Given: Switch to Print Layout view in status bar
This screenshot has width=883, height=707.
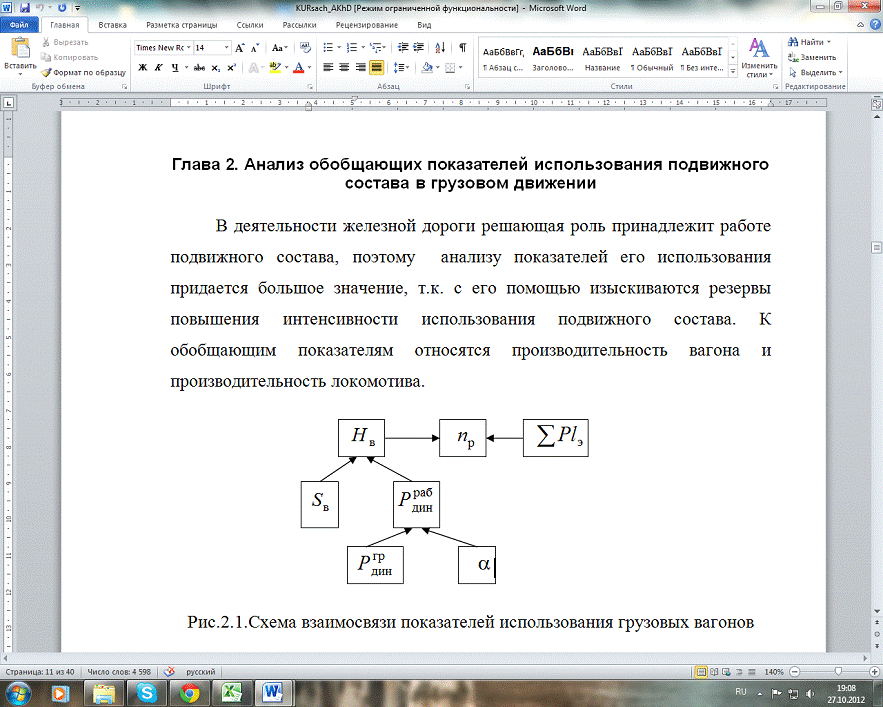Looking at the screenshot, I should (x=701, y=672).
